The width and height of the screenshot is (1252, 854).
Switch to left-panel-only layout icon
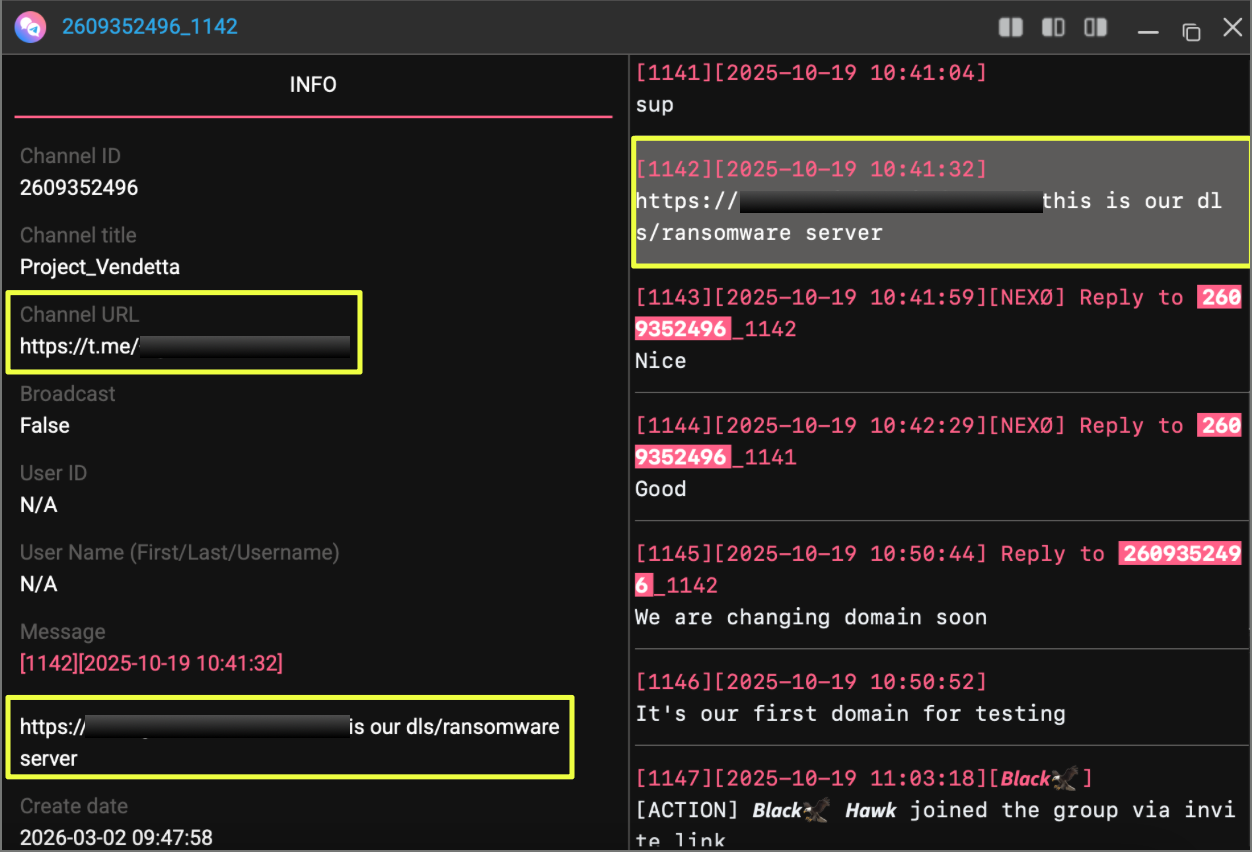(1053, 28)
